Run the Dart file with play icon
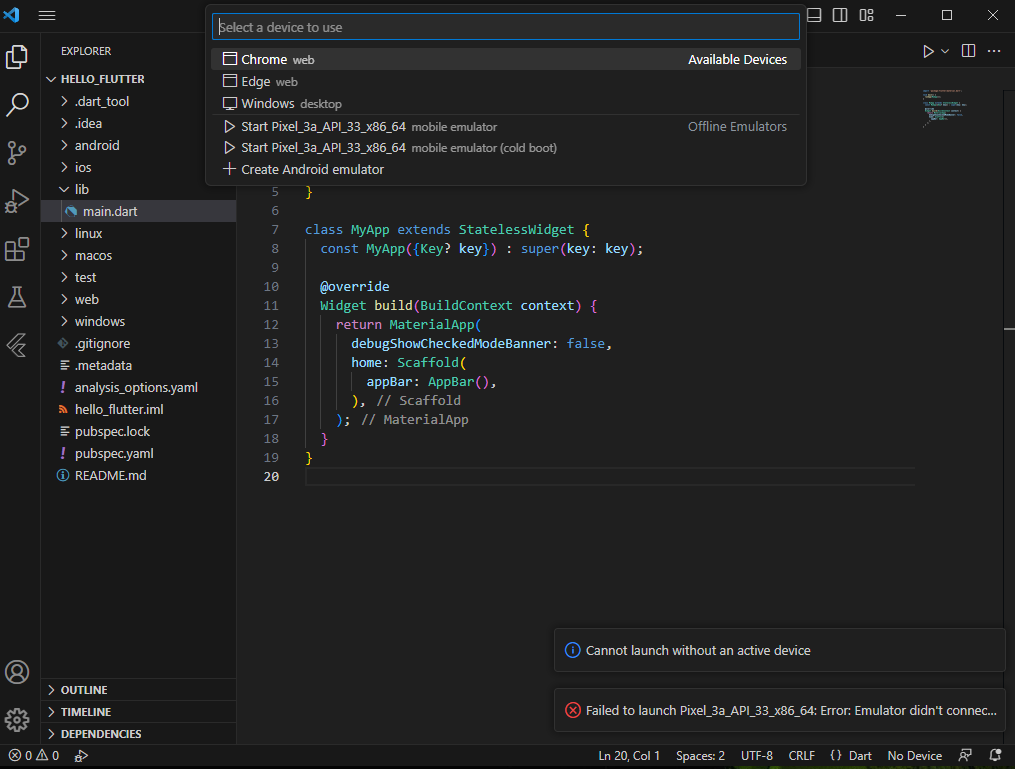This screenshot has width=1015, height=769. pyautogui.click(x=928, y=51)
